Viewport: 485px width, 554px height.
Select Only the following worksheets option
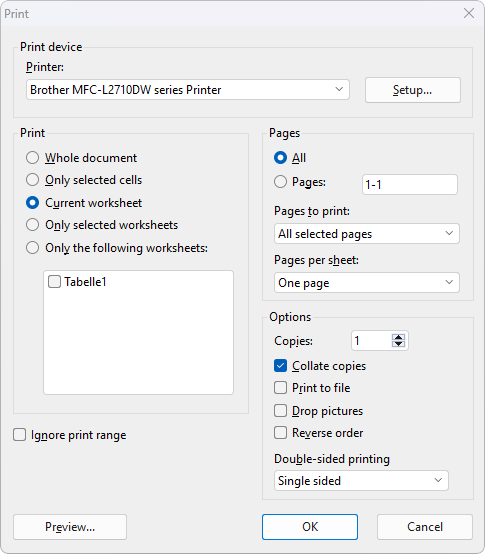(32, 248)
